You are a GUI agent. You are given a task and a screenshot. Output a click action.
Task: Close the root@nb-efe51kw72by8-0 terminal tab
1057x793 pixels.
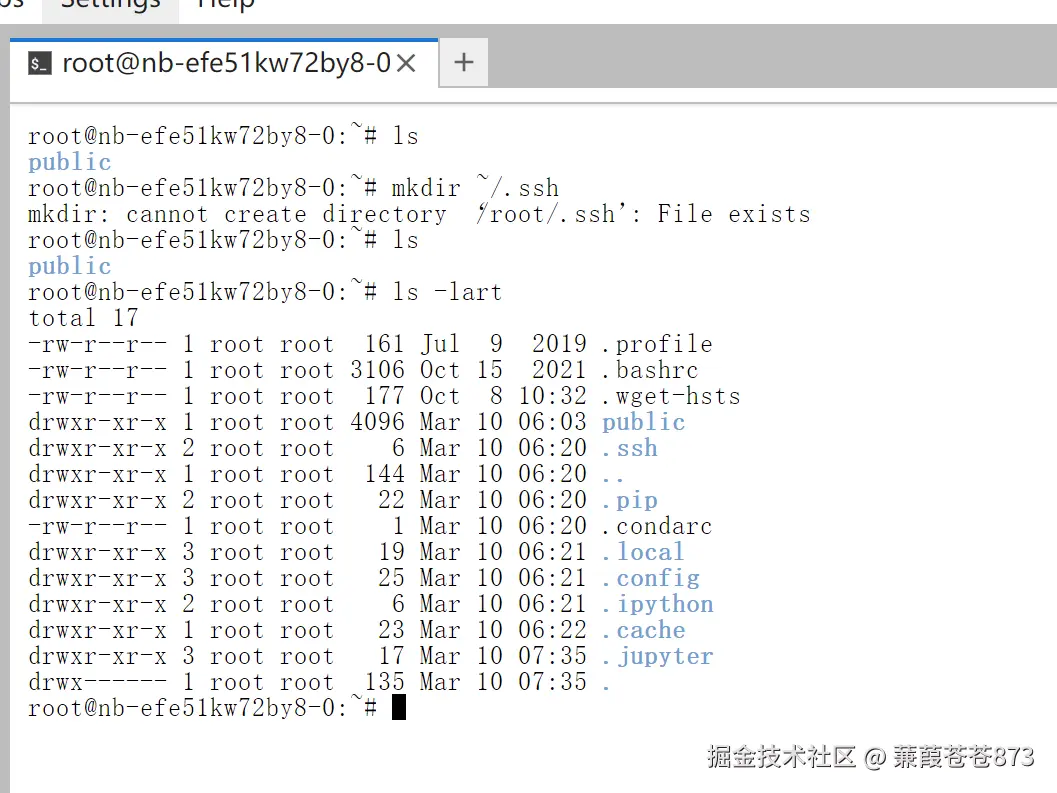406,63
